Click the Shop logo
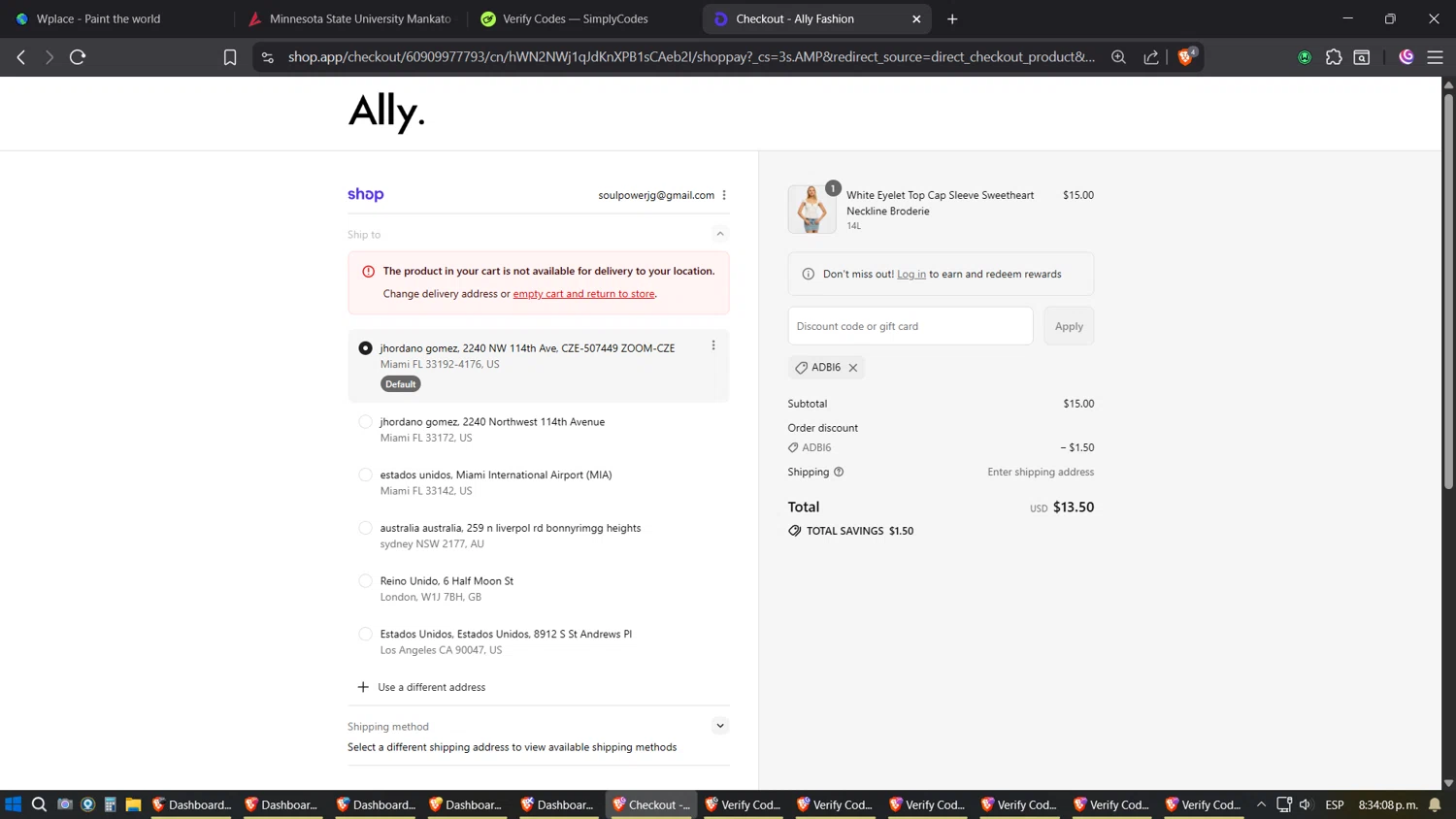Viewport: 1456px width, 819px height. (x=366, y=194)
